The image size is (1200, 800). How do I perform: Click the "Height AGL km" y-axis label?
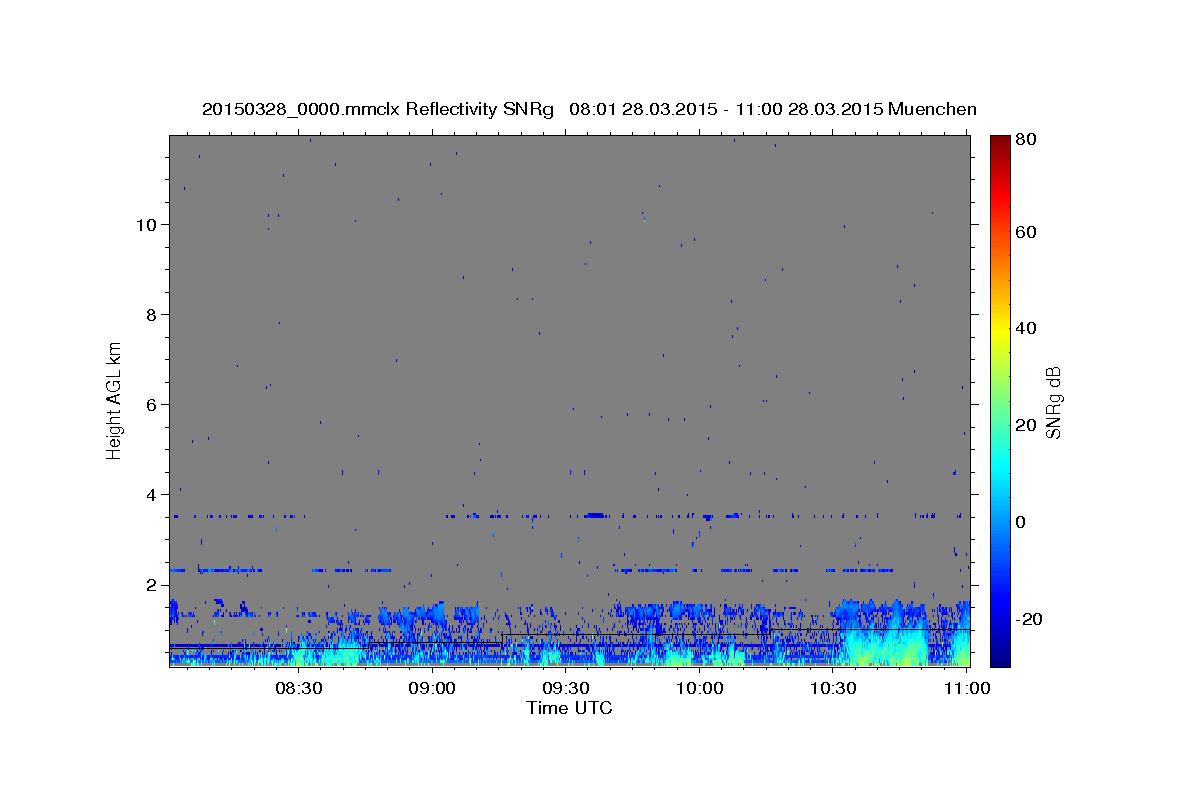click(114, 400)
